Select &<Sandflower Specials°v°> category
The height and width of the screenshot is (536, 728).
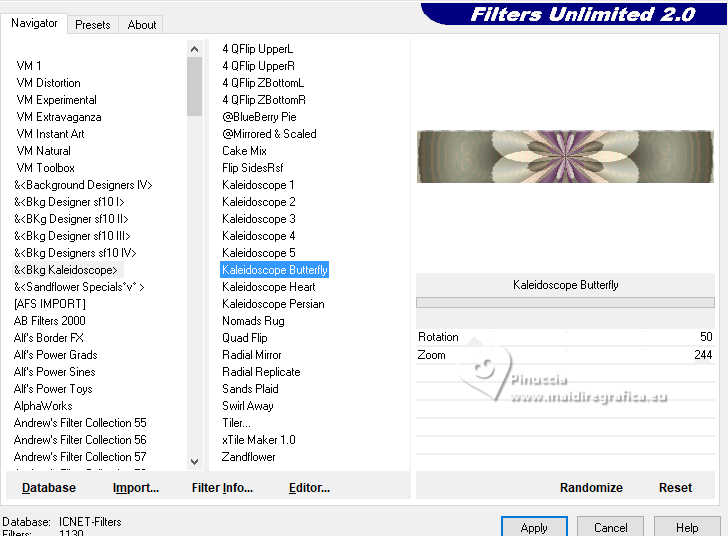(x=79, y=287)
